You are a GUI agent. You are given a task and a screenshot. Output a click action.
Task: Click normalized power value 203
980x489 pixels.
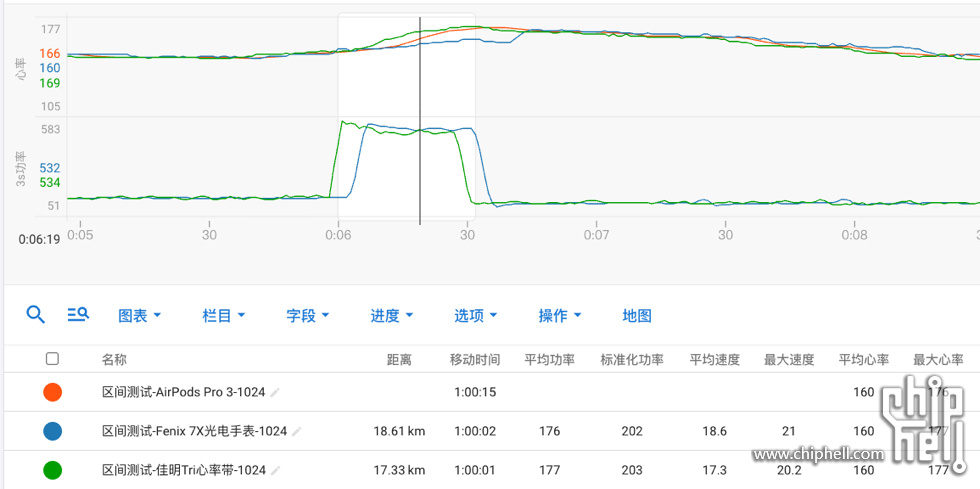[x=632, y=470]
